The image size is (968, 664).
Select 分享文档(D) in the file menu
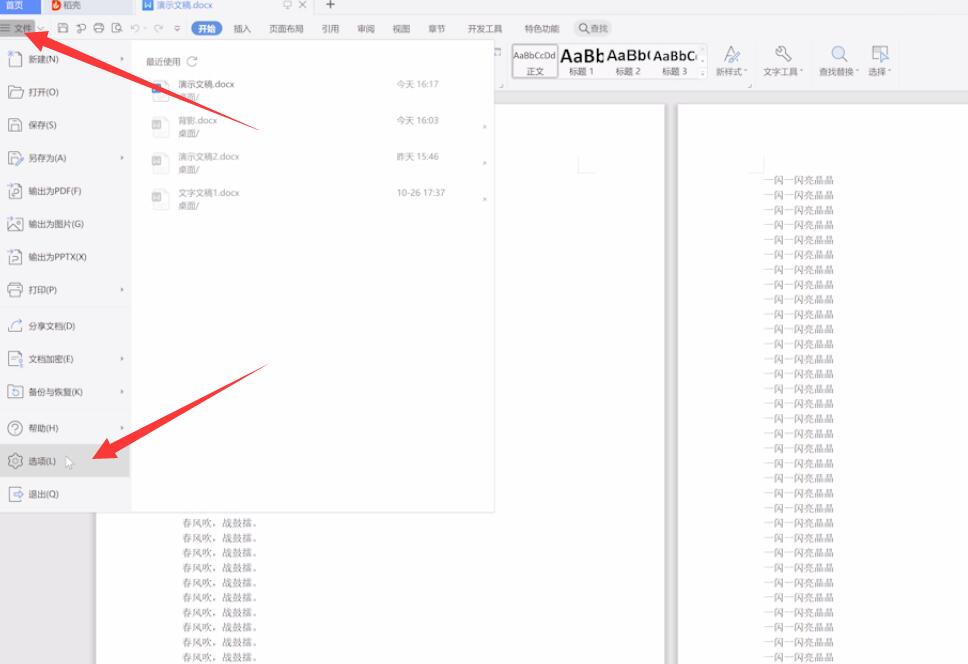coord(65,326)
